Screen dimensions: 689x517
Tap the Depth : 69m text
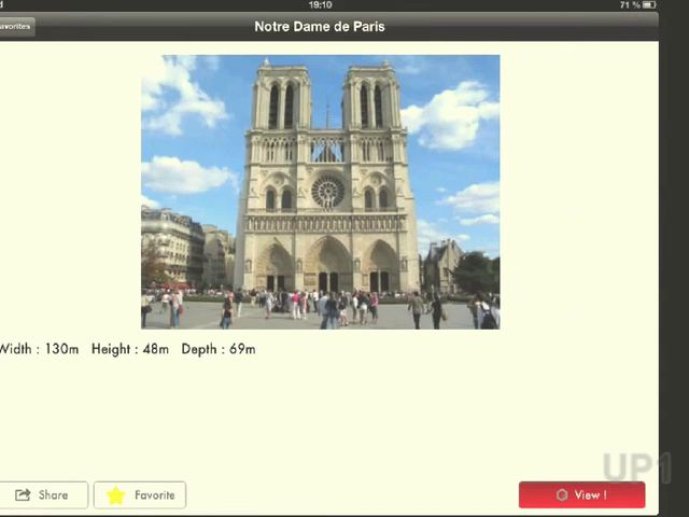tap(218, 349)
